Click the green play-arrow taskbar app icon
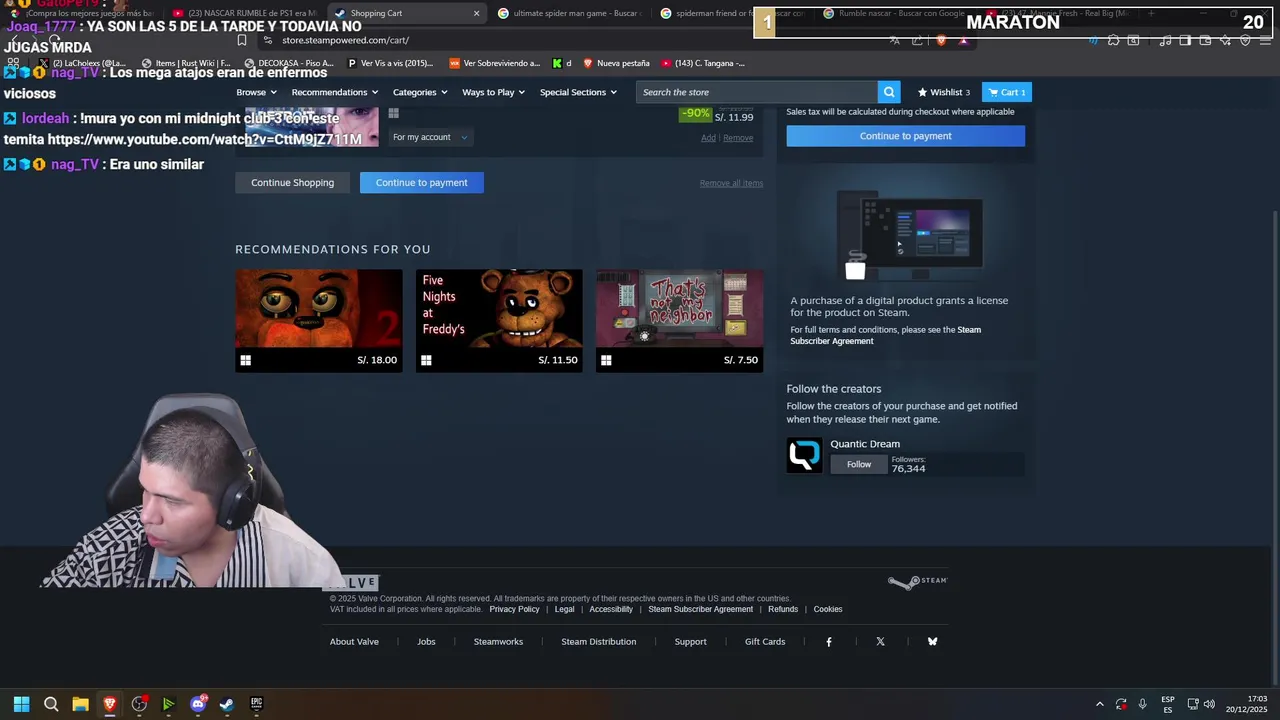 coord(168,704)
